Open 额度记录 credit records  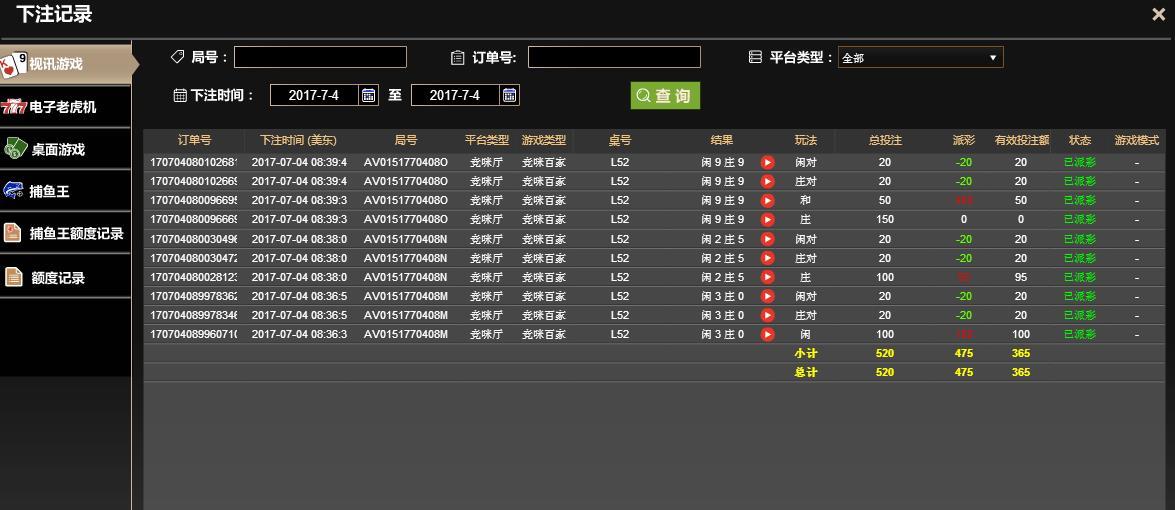coord(65,277)
